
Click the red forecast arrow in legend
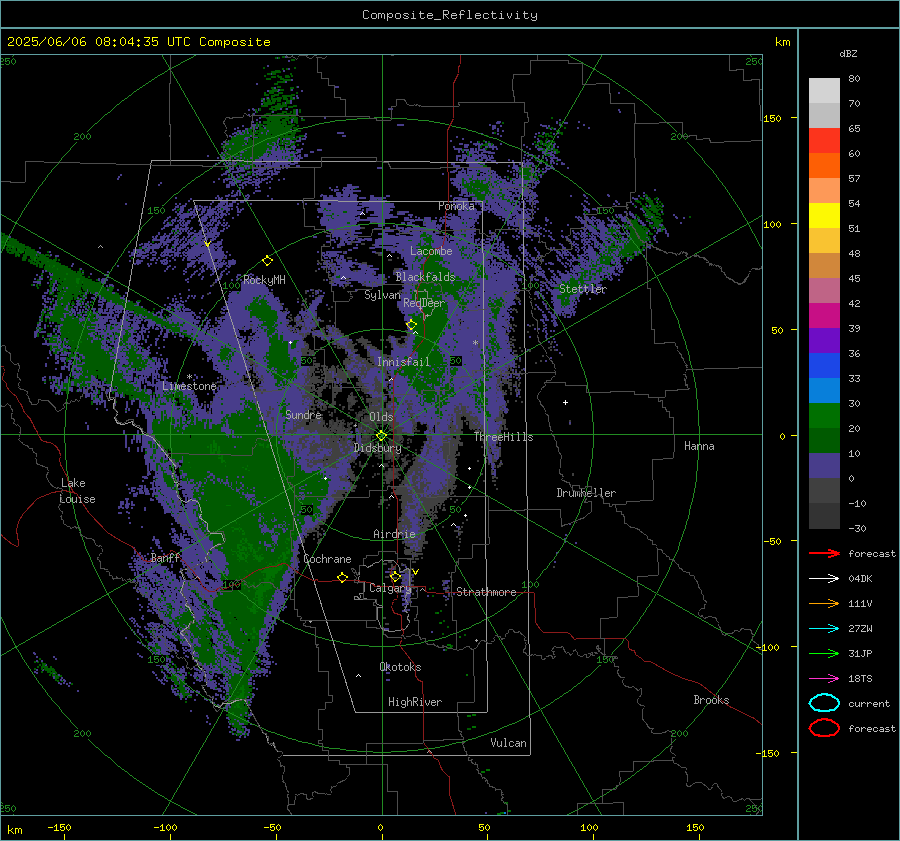coord(824,553)
